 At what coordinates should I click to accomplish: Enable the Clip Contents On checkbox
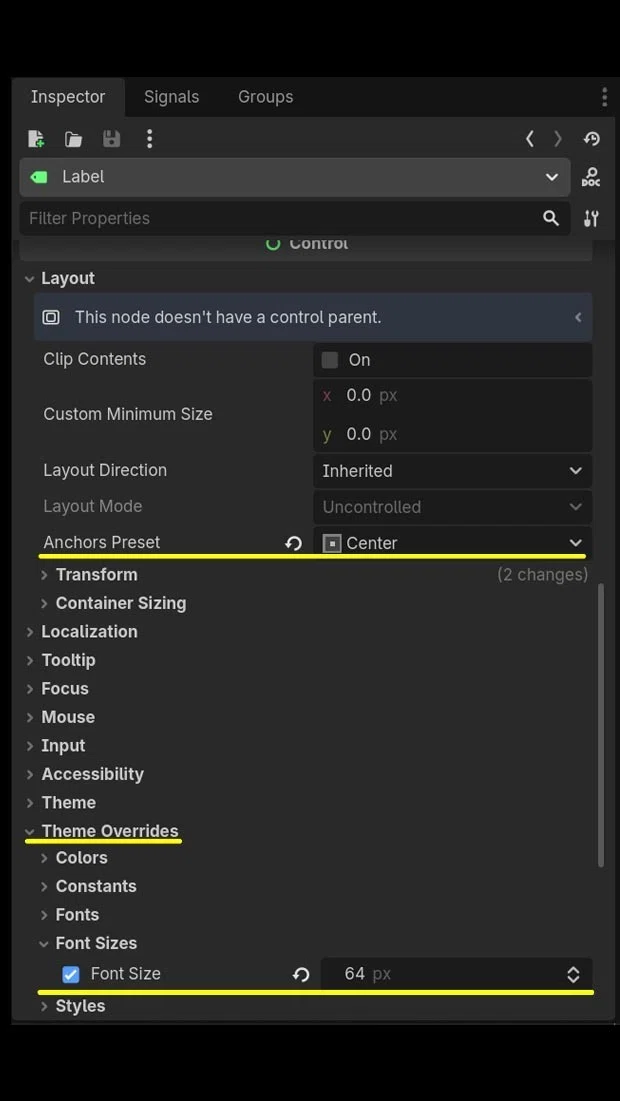tap(329, 360)
